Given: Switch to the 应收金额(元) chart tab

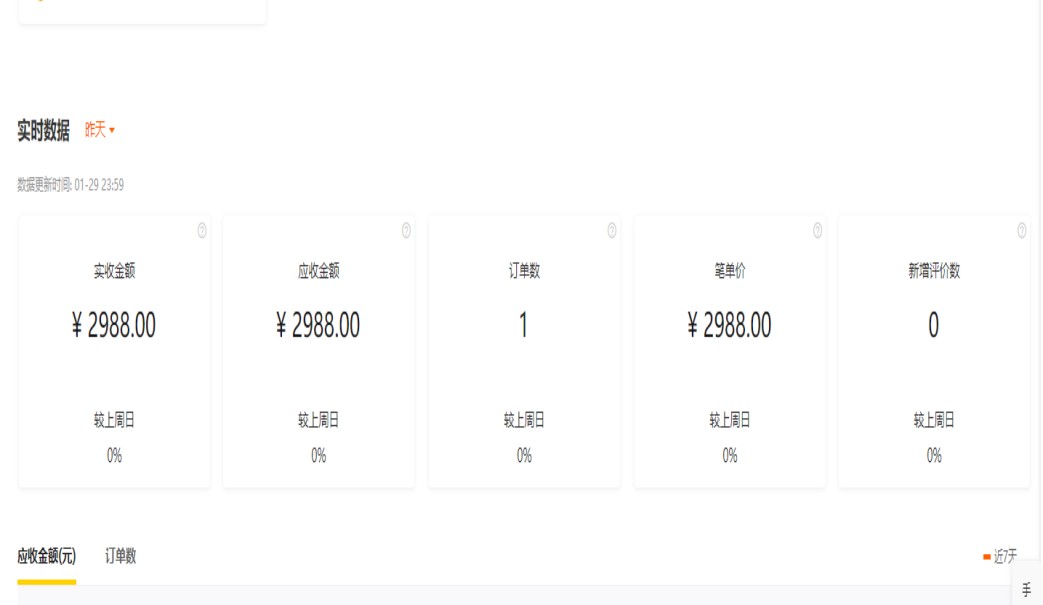Looking at the screenshot, I should 46,556.
